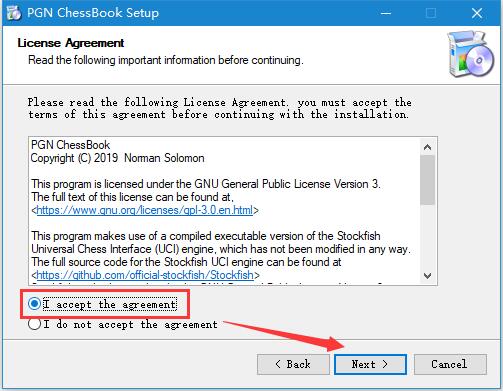Cancel the installation

coord(450,364)
